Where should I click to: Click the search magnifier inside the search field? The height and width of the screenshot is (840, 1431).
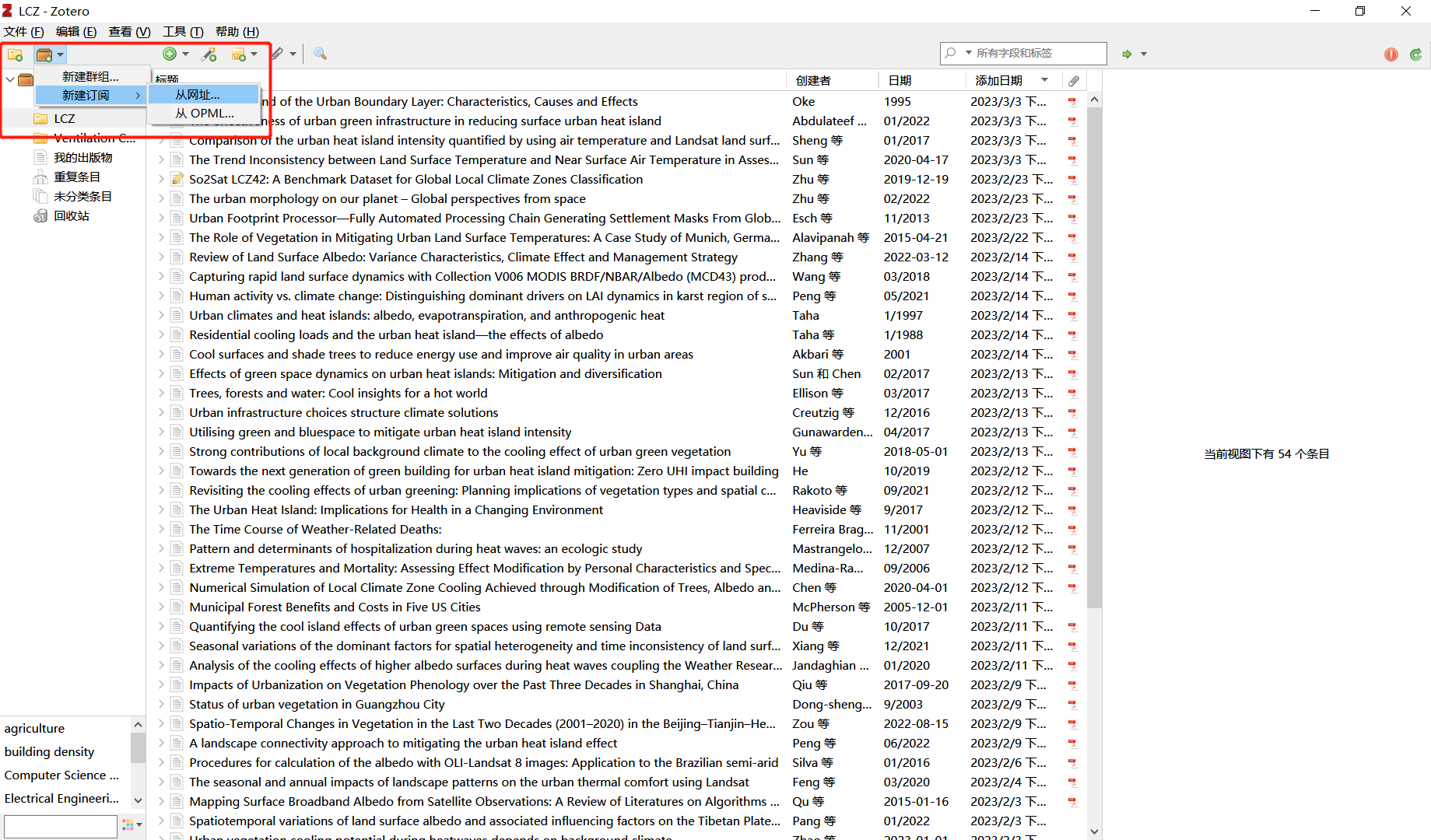pyautogui.click(x=950, y=53)
